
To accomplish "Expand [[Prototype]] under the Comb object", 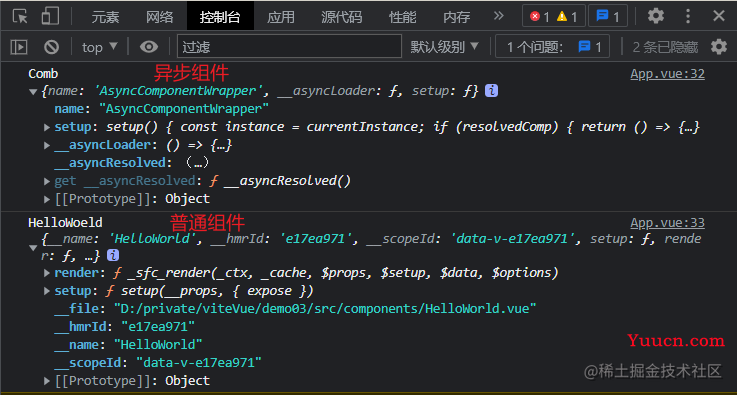I will [x=47, y=199].
